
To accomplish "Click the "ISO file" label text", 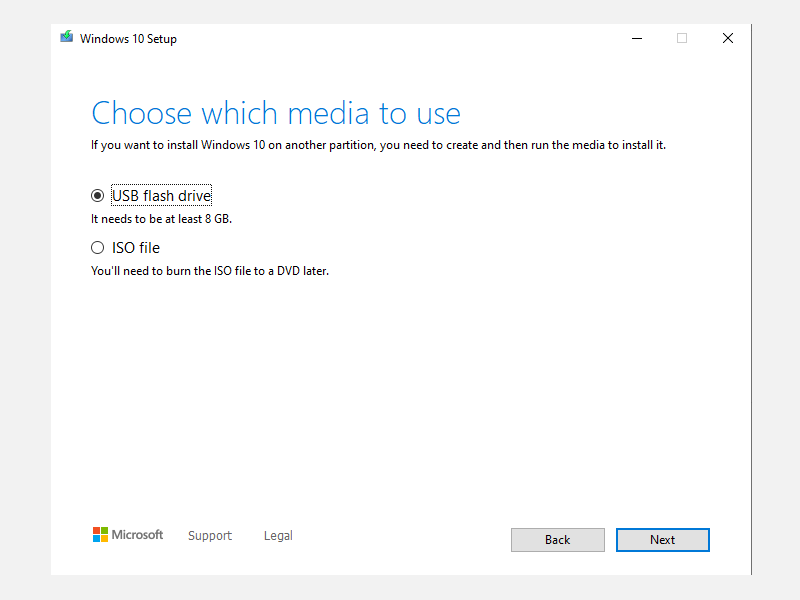I will point(136,248).
